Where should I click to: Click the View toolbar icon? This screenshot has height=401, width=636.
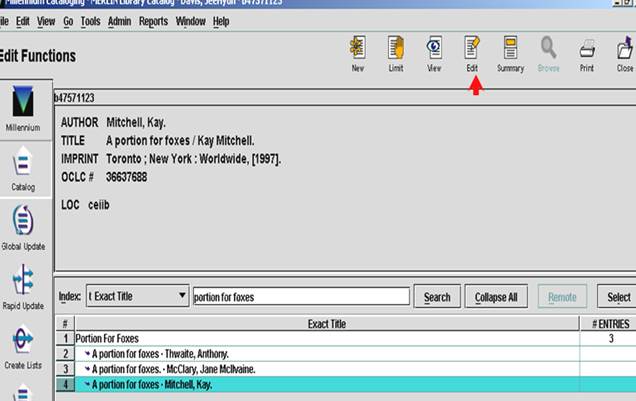point(434,53)
